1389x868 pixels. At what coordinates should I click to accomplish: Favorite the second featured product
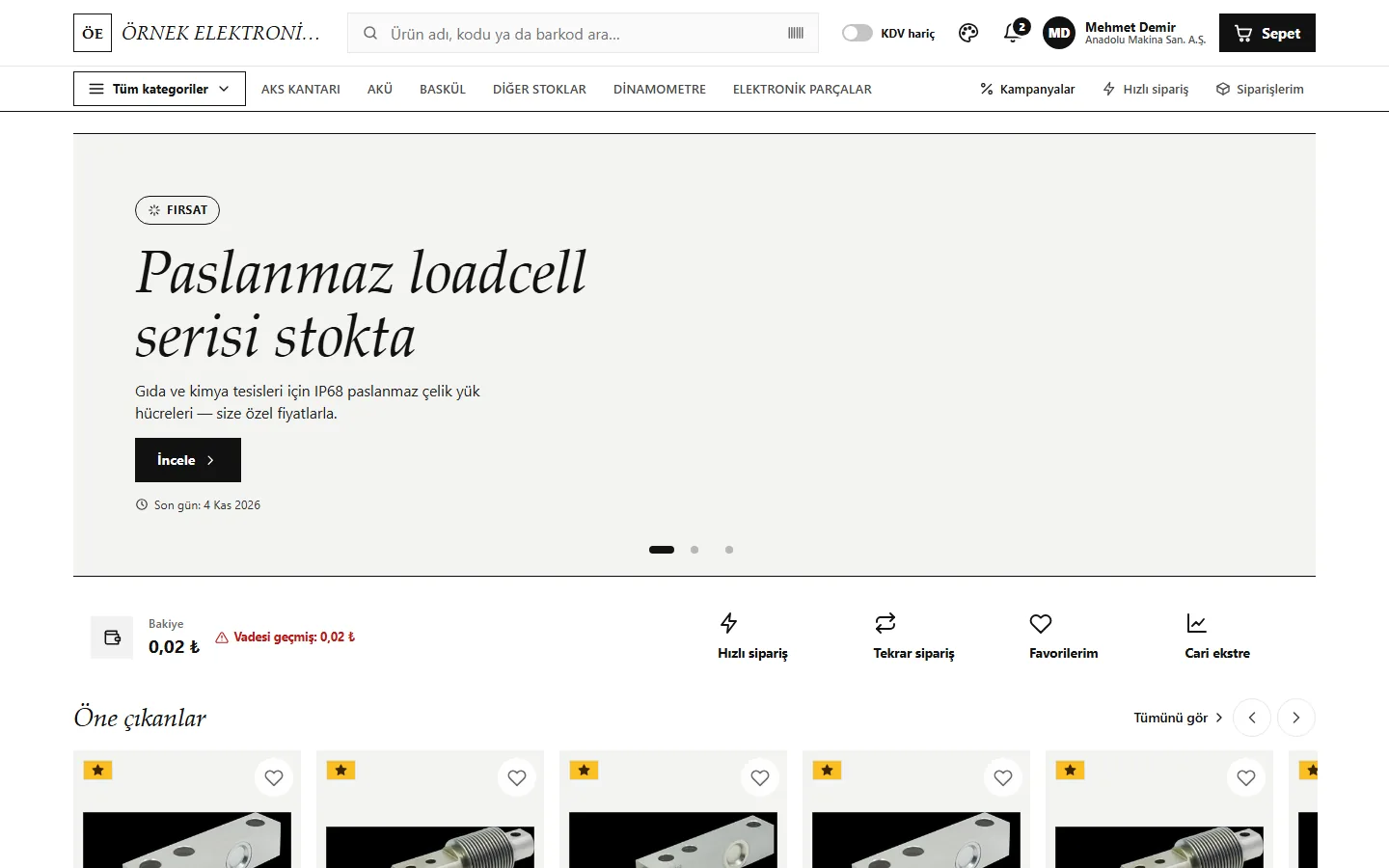[517, 777]
